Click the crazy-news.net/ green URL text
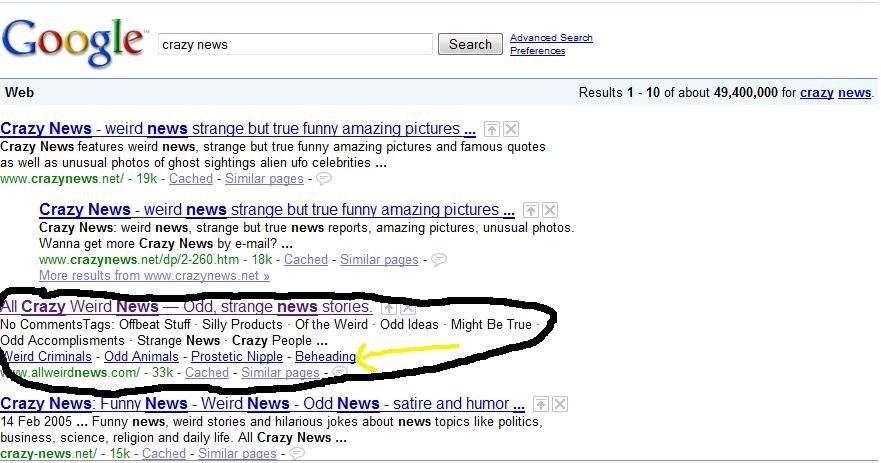881x463 pixels. [48, 453]
